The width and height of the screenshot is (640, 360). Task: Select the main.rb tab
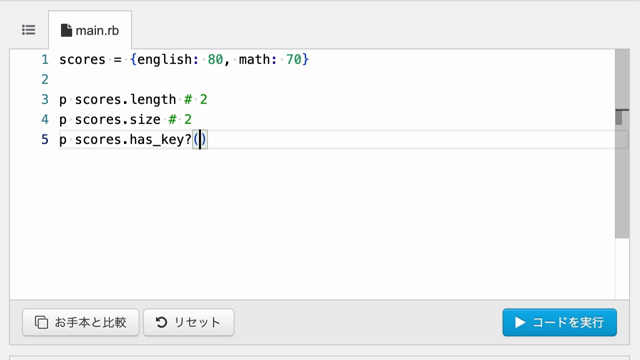pos(90,30)
